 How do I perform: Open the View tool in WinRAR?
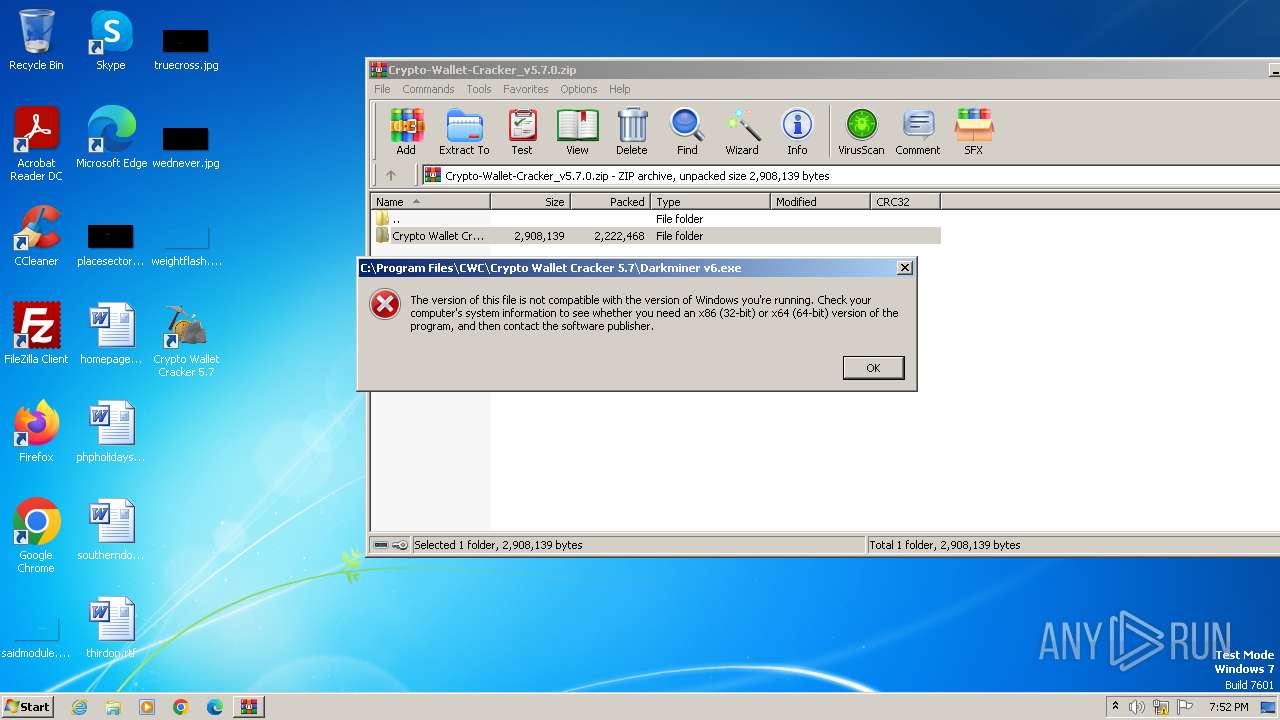tap(577, 132)
